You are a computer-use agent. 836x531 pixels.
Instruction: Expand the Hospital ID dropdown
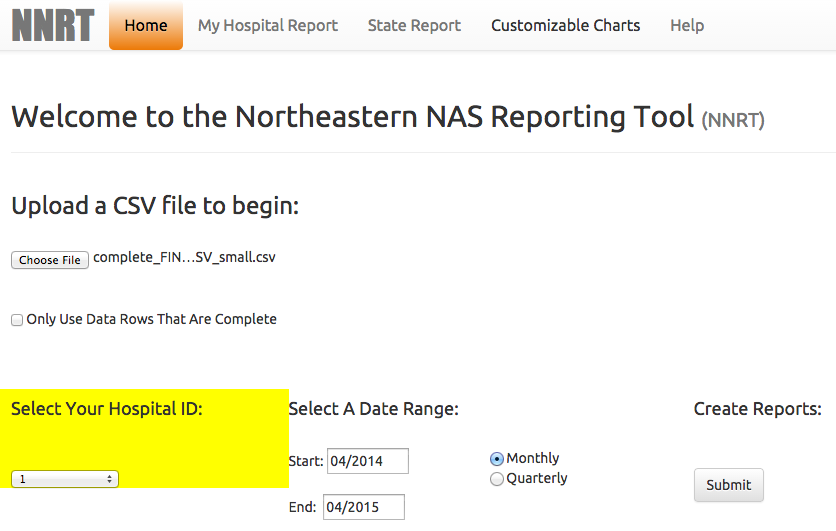click(65, 479)
